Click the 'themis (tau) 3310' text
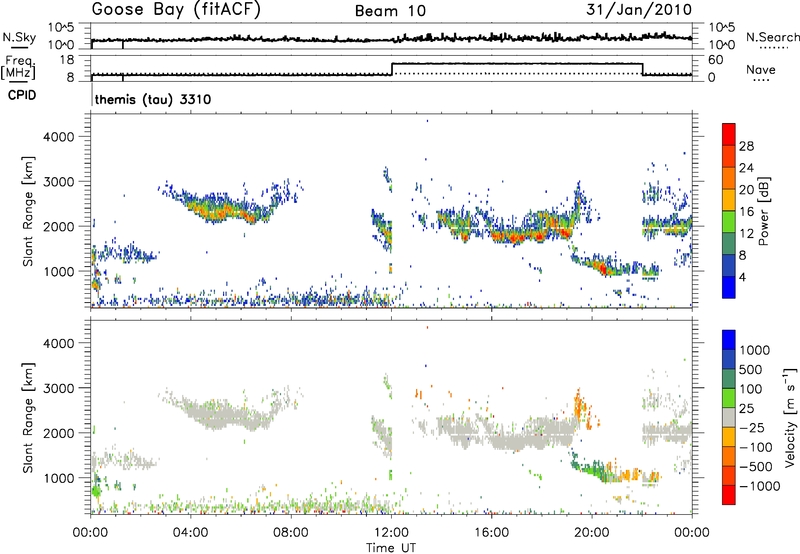 (x=153, y=99)
